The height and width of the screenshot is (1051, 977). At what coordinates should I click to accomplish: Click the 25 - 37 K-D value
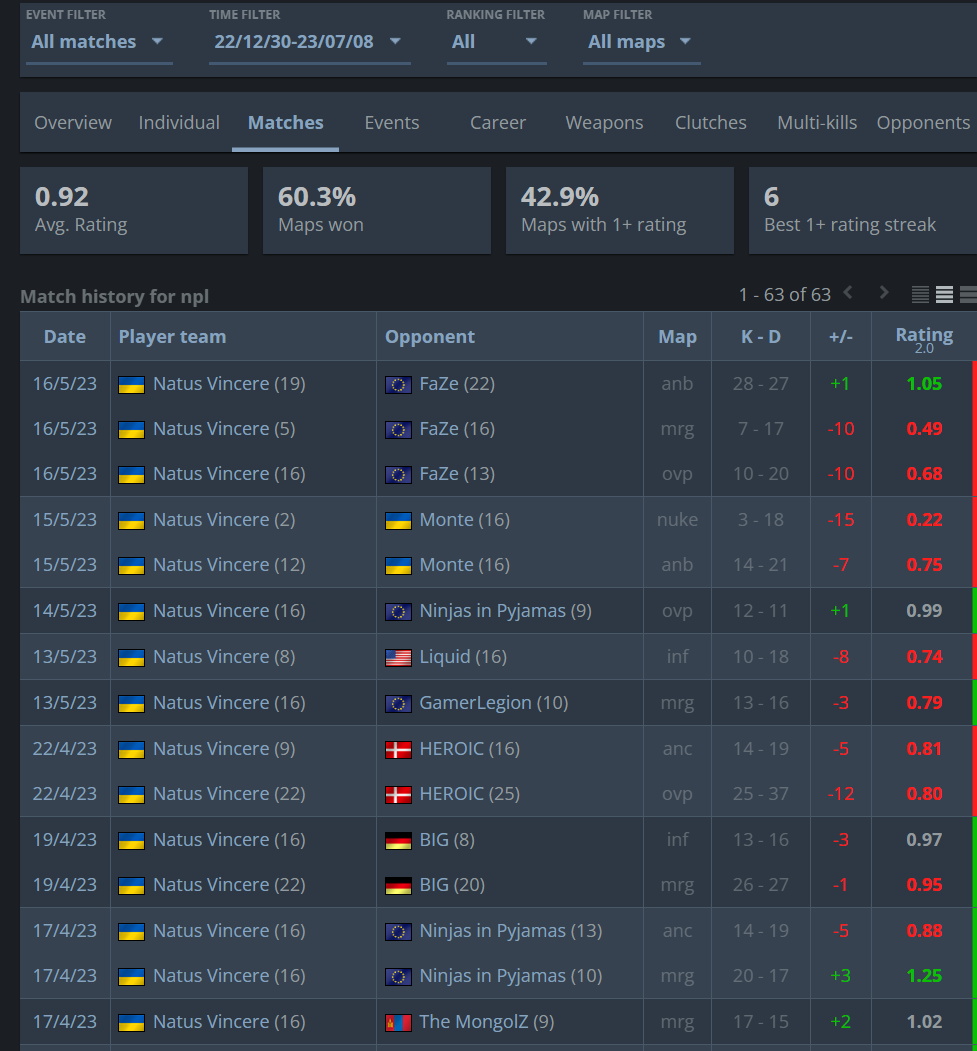[761, 794]
